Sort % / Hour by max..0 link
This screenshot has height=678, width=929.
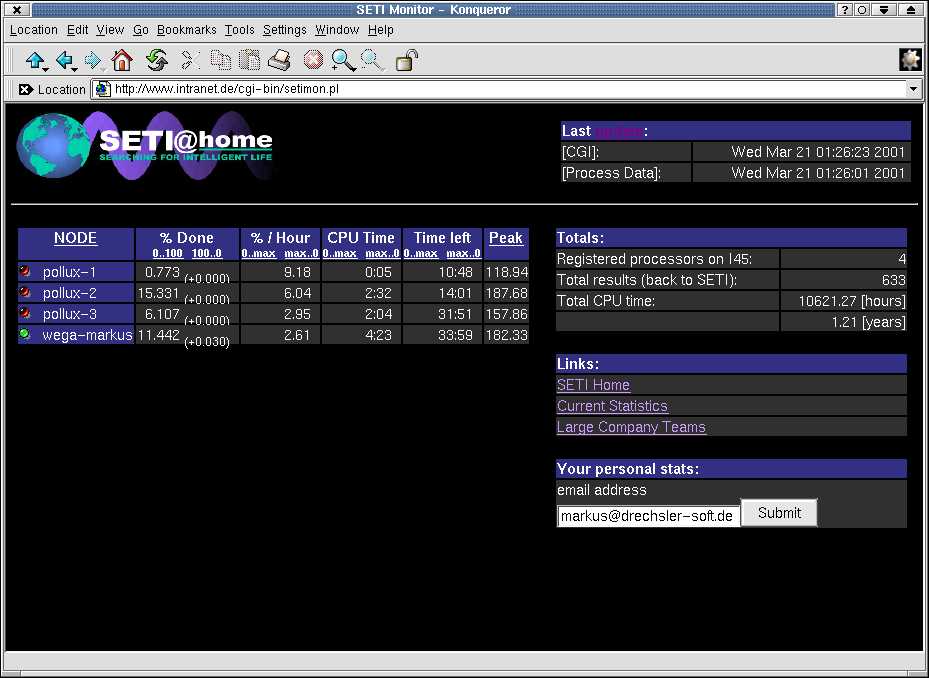coord(302,253)
